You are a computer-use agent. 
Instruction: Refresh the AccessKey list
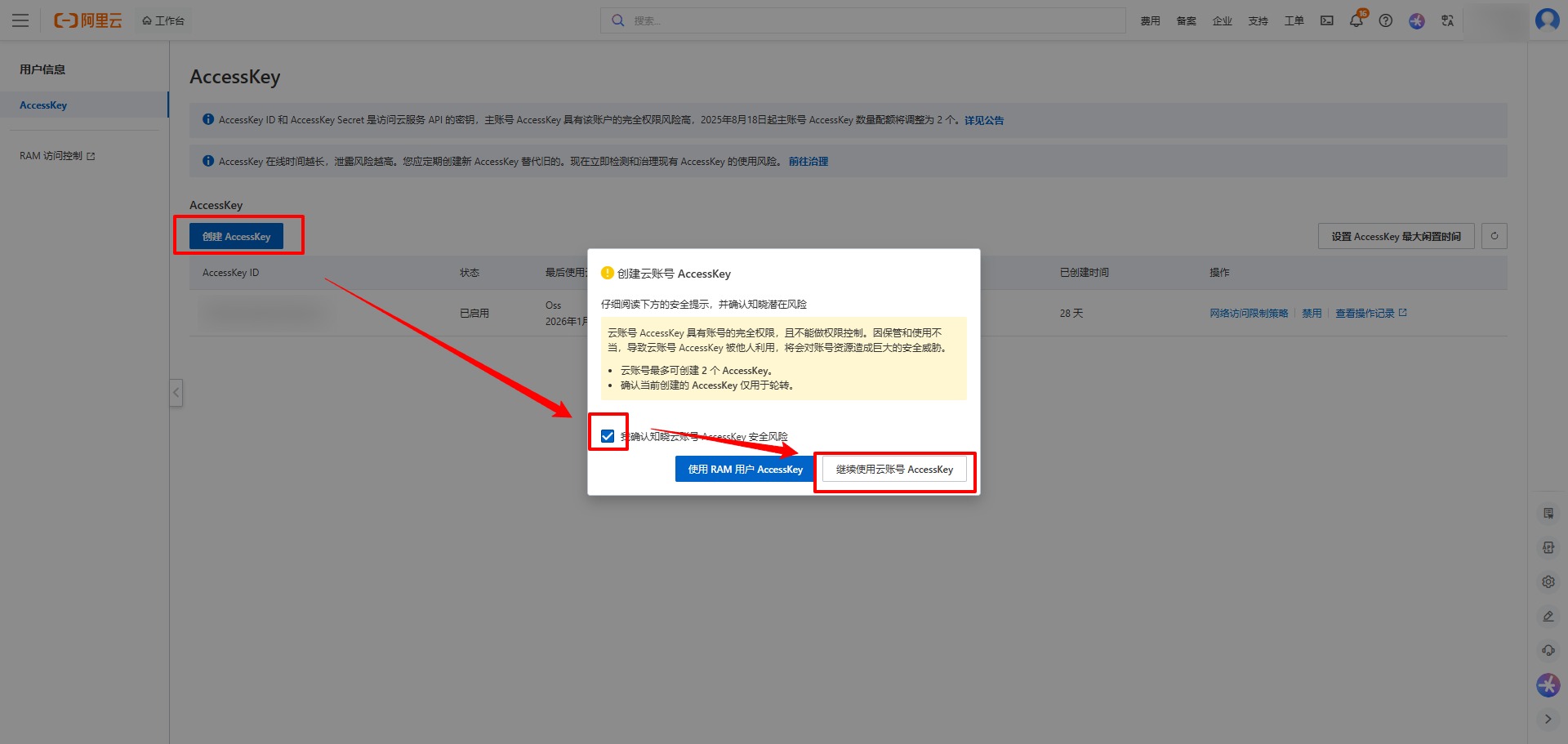click(x=1494, y=236)
